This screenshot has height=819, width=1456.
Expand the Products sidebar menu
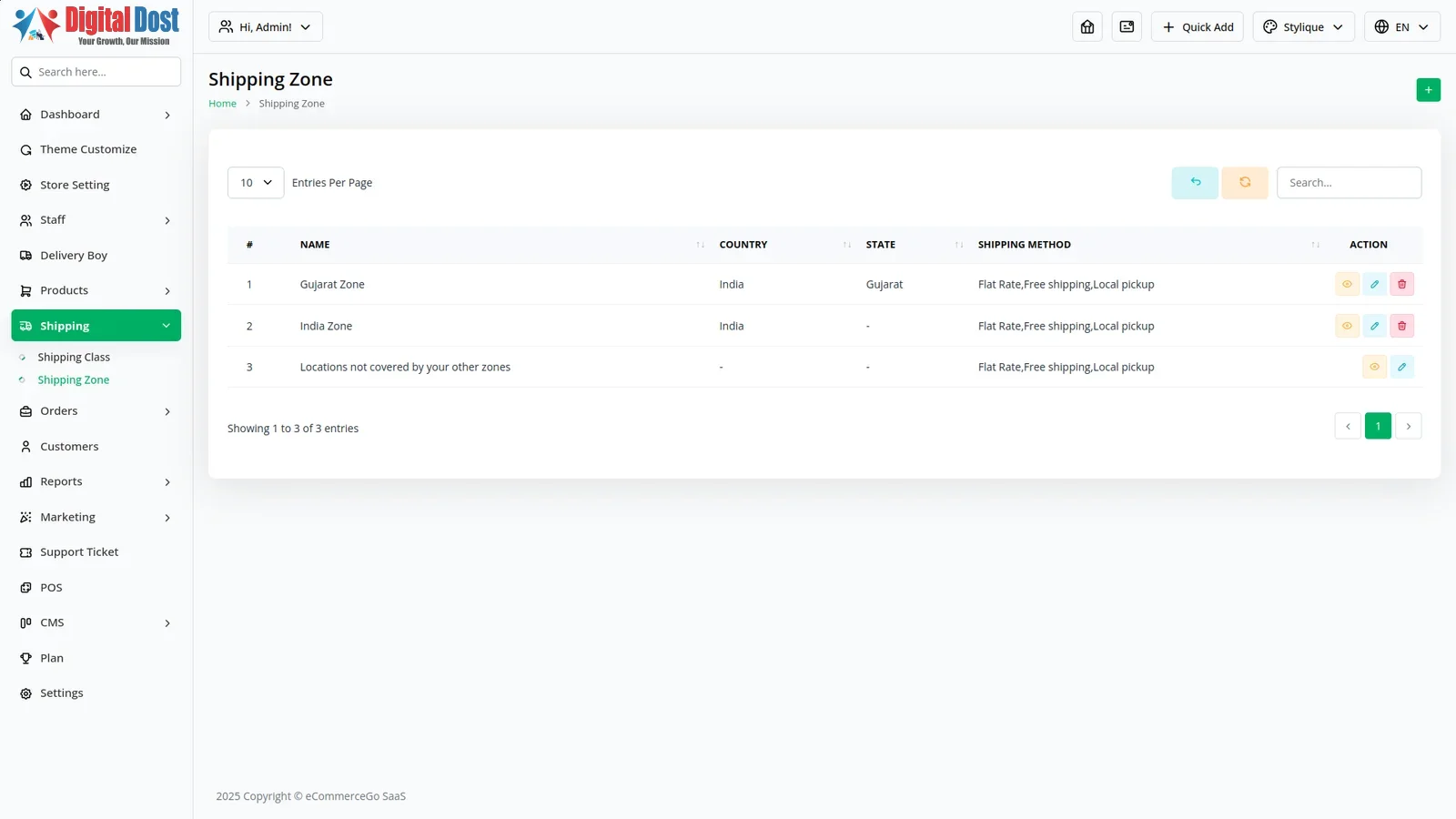[96, 291]
